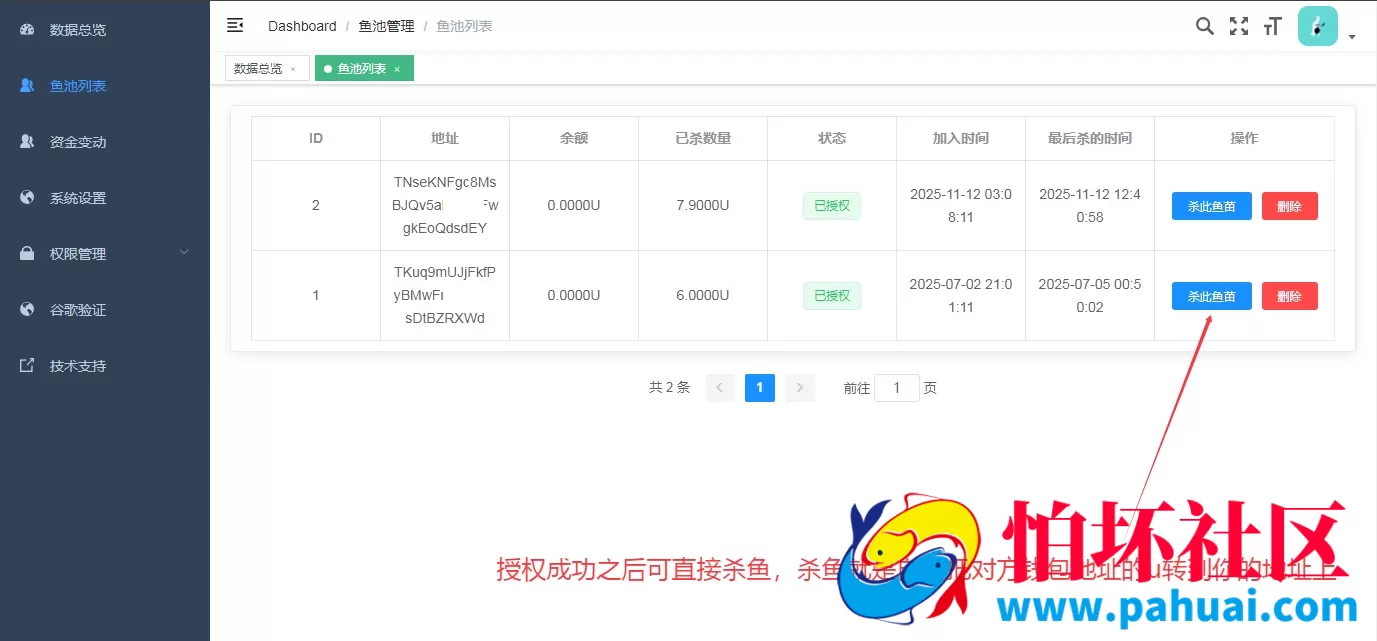Go to next page arrow
This screenshot has width=1377, height=641.
tap(800, 388)
